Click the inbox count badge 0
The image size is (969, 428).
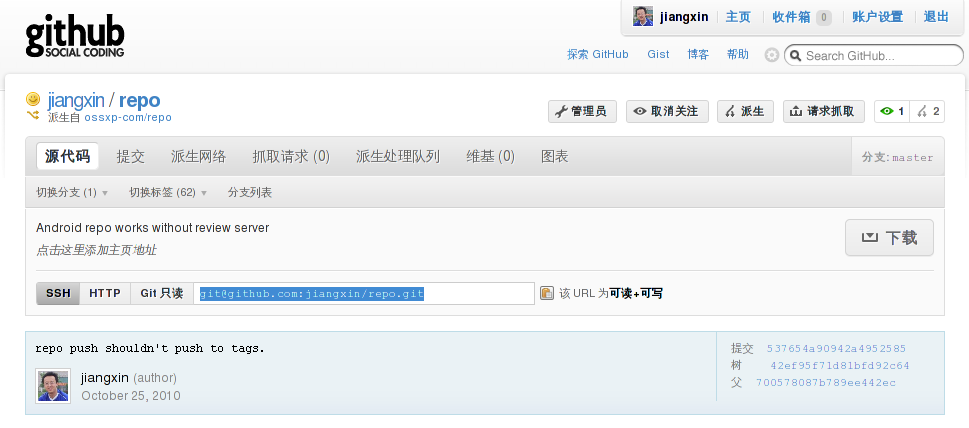pos(823,17)
